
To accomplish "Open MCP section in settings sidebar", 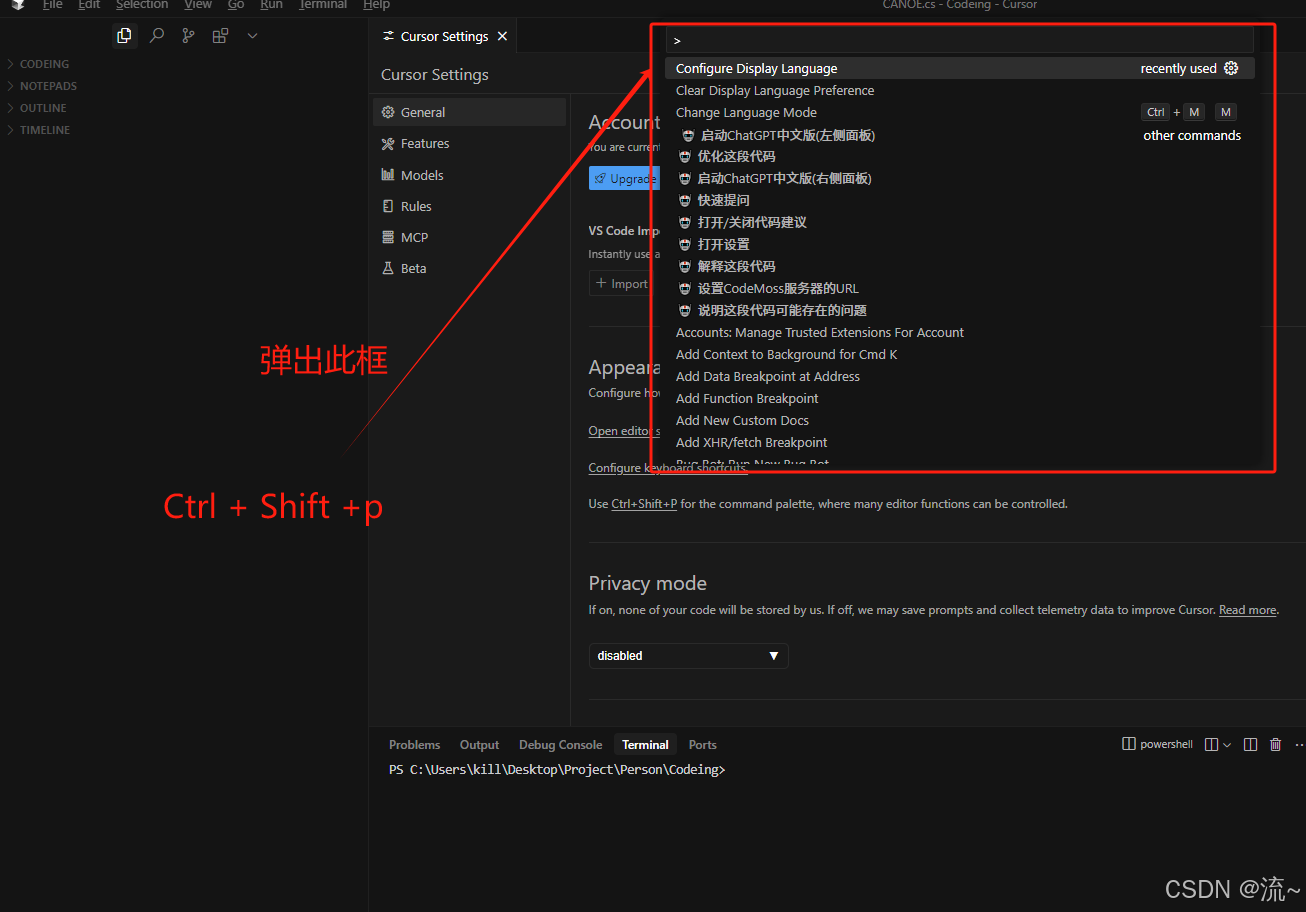I will coord(470,237).
